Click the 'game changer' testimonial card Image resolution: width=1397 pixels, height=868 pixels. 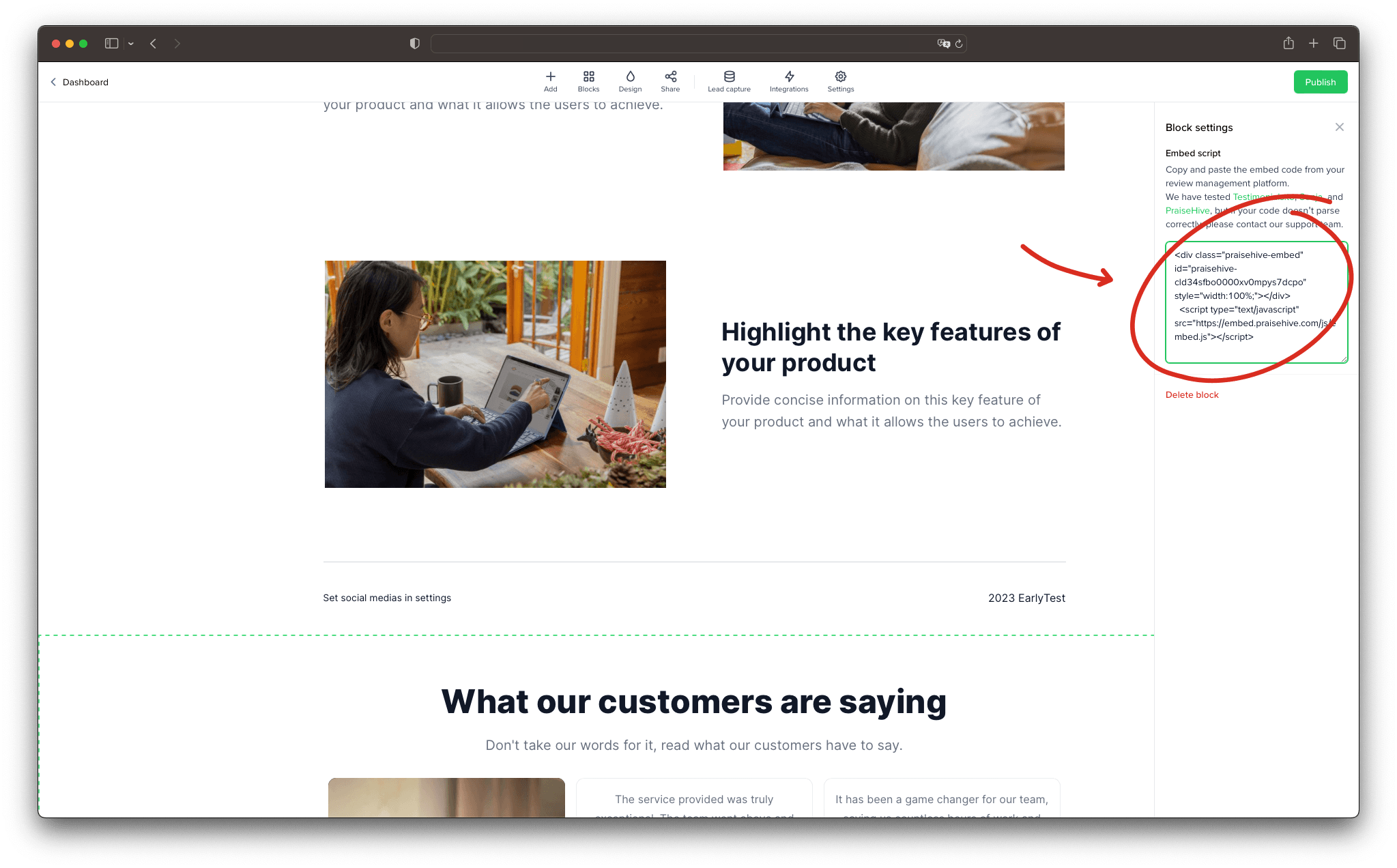(x=942, y=798)
